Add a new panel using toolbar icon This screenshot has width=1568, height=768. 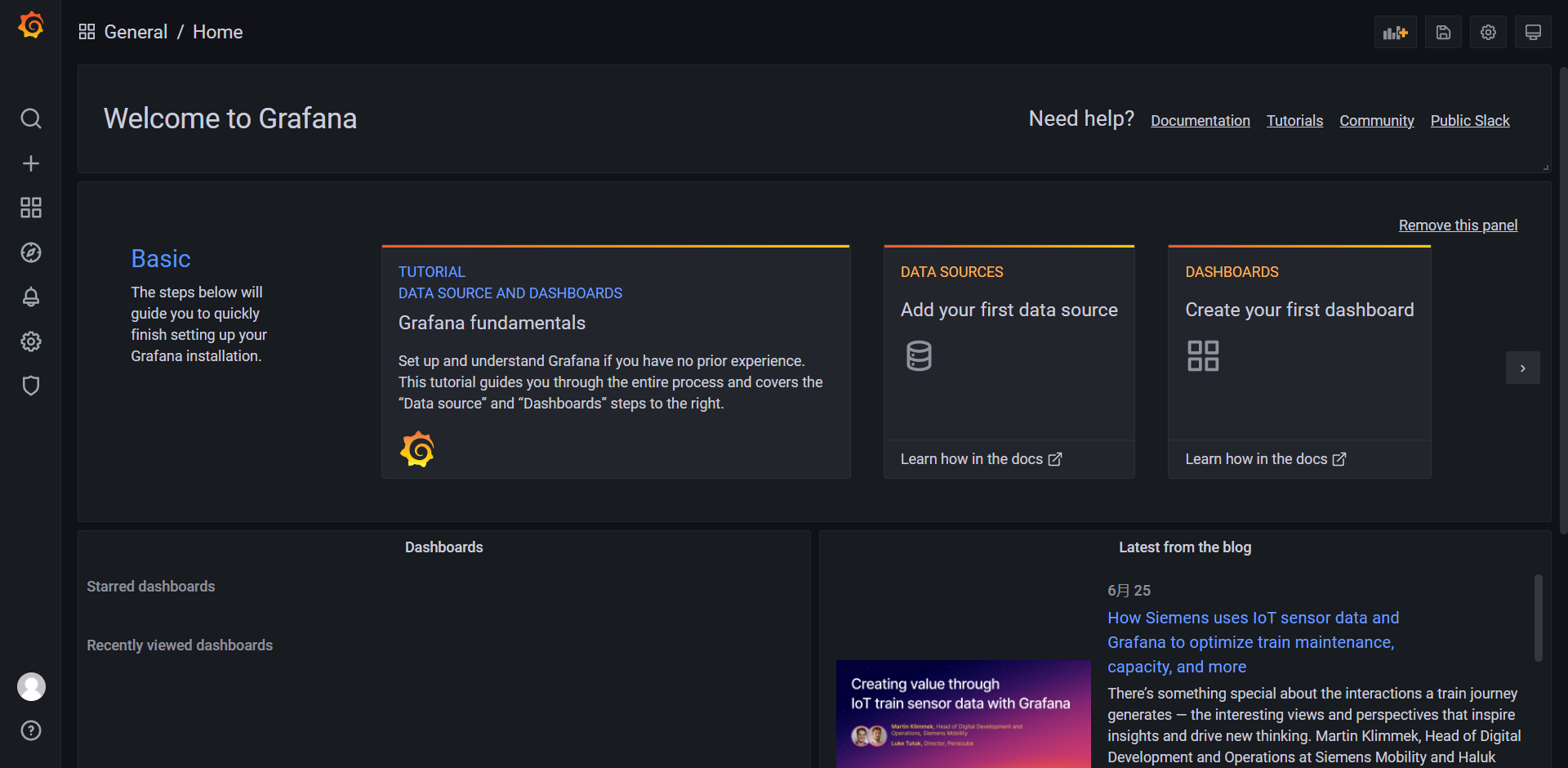coord(1396,32)
